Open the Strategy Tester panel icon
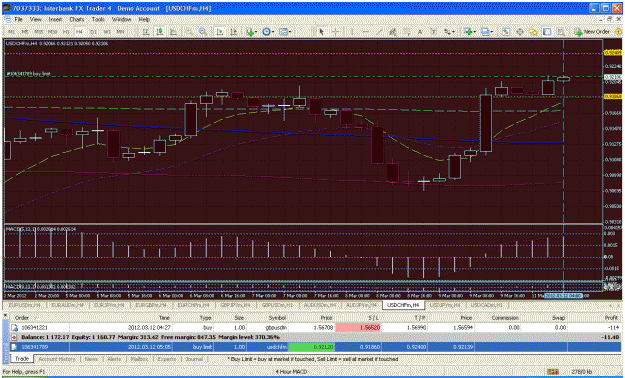This screenshot has width=625, height=378. [561, 32]
